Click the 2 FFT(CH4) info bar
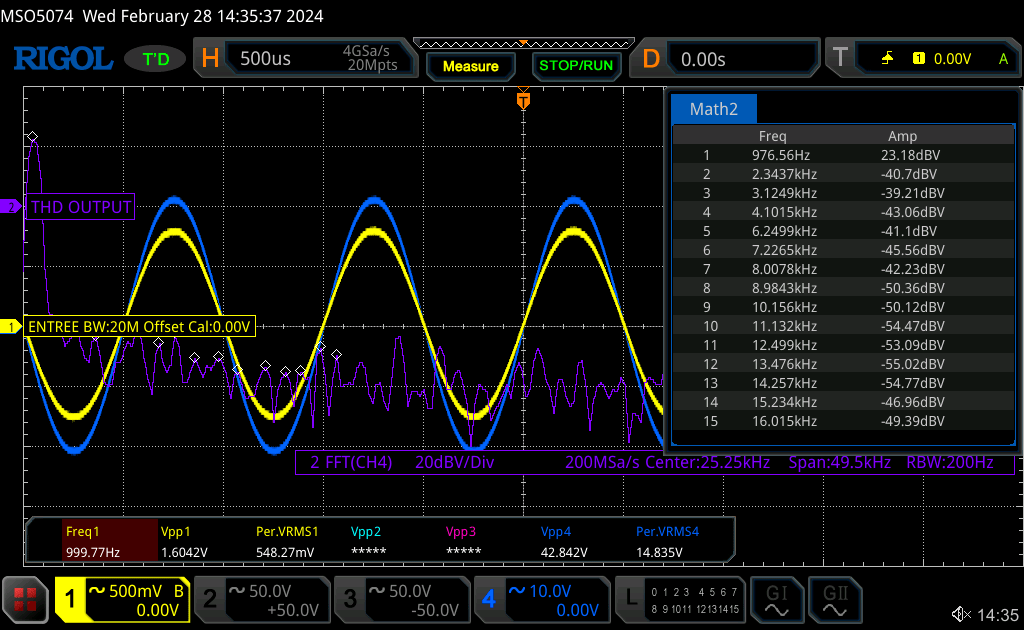 point(655,462)
